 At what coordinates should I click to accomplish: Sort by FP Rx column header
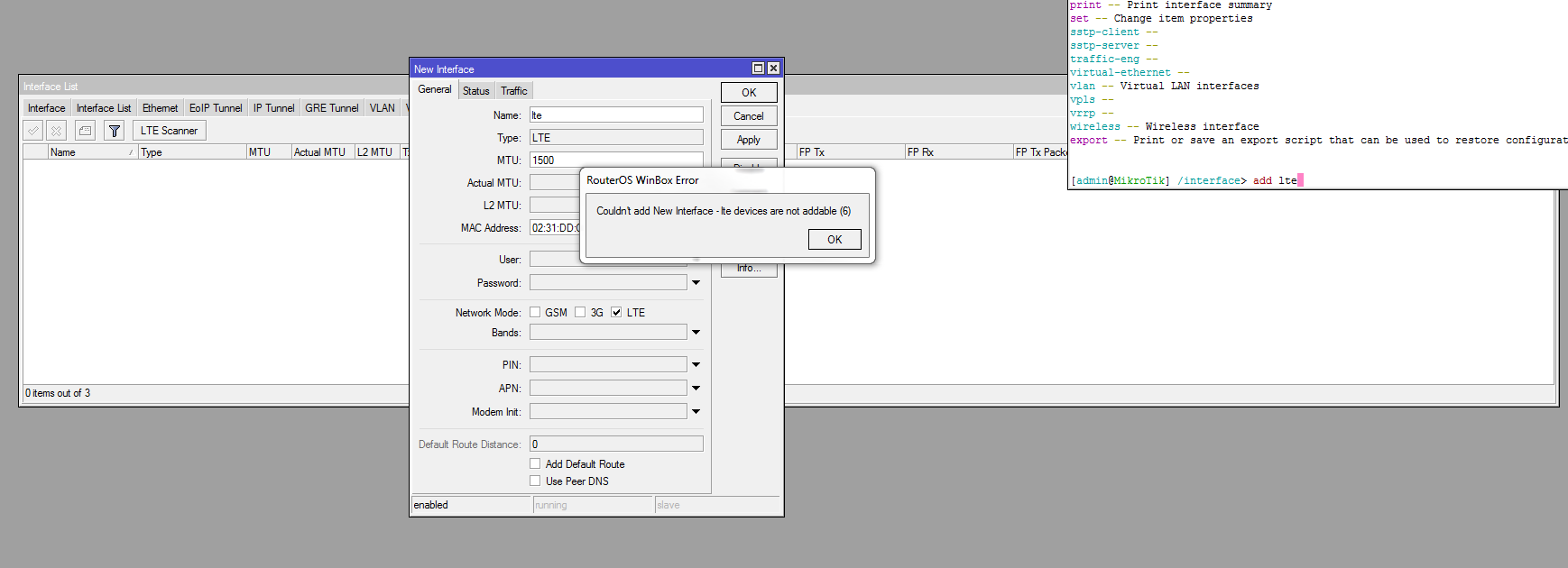click(959, 152)
